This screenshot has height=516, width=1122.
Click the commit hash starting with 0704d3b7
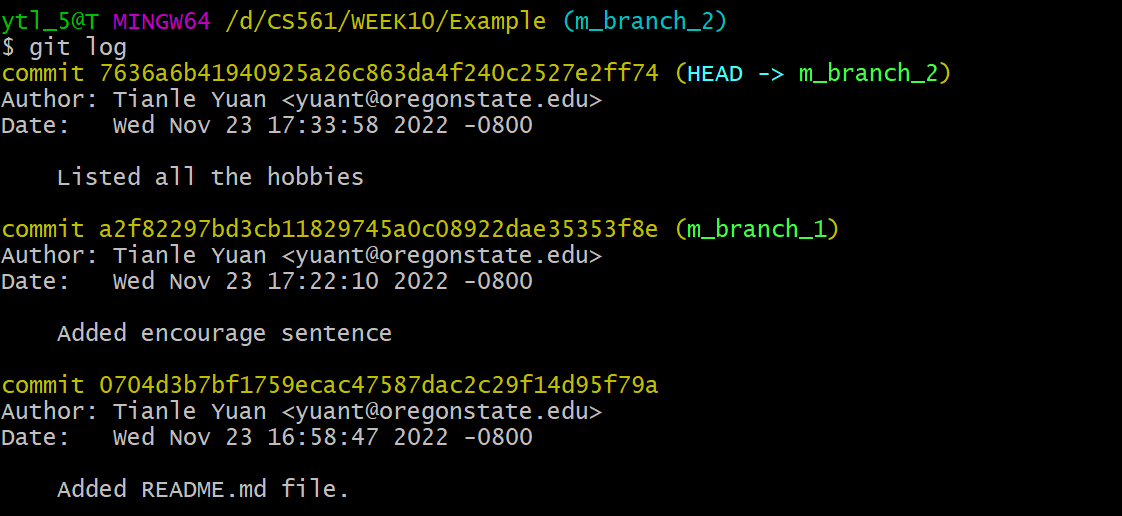point(379,385)
